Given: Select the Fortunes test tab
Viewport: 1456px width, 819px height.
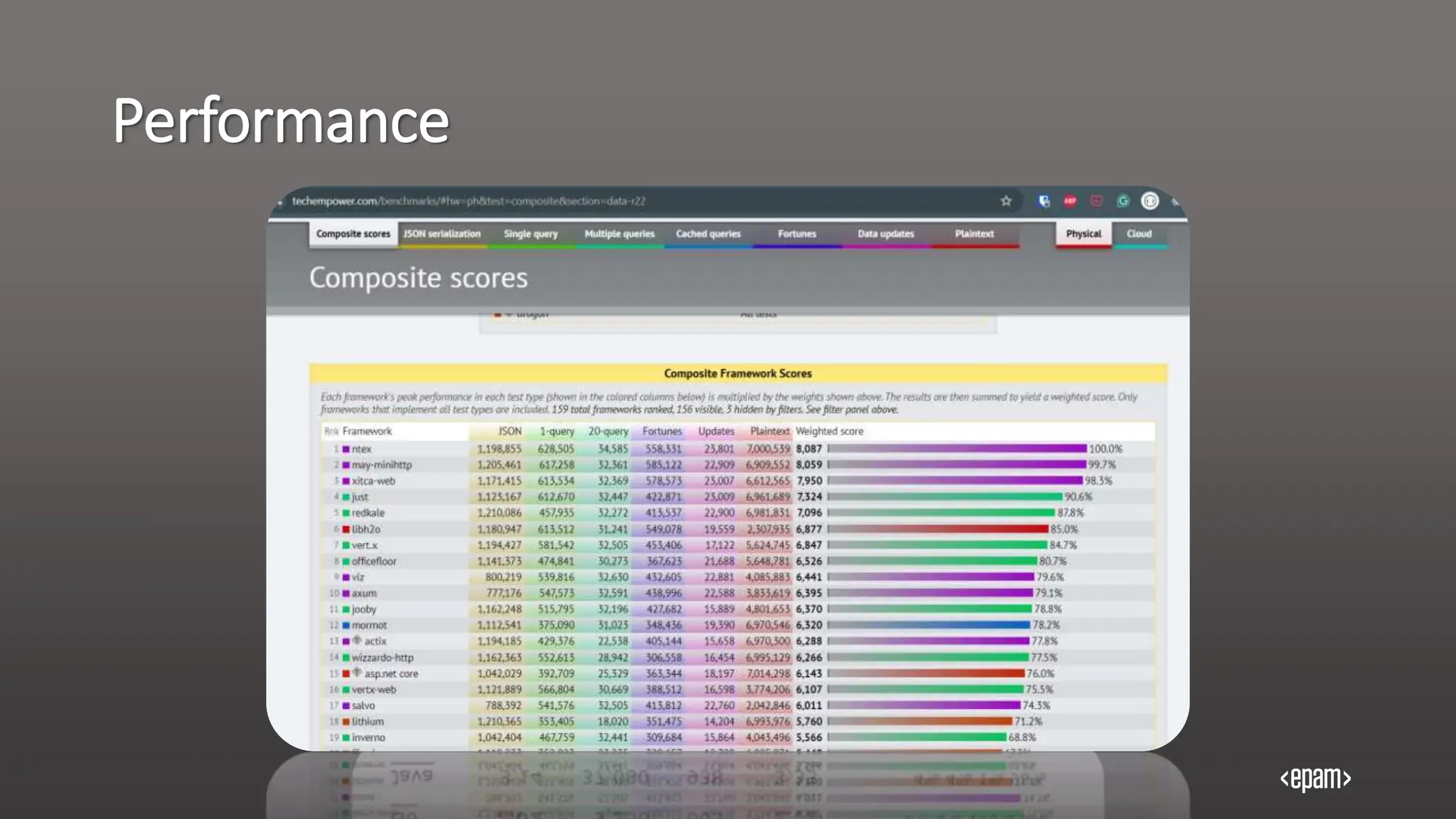Looking at the screenshot, I should 796,234.
